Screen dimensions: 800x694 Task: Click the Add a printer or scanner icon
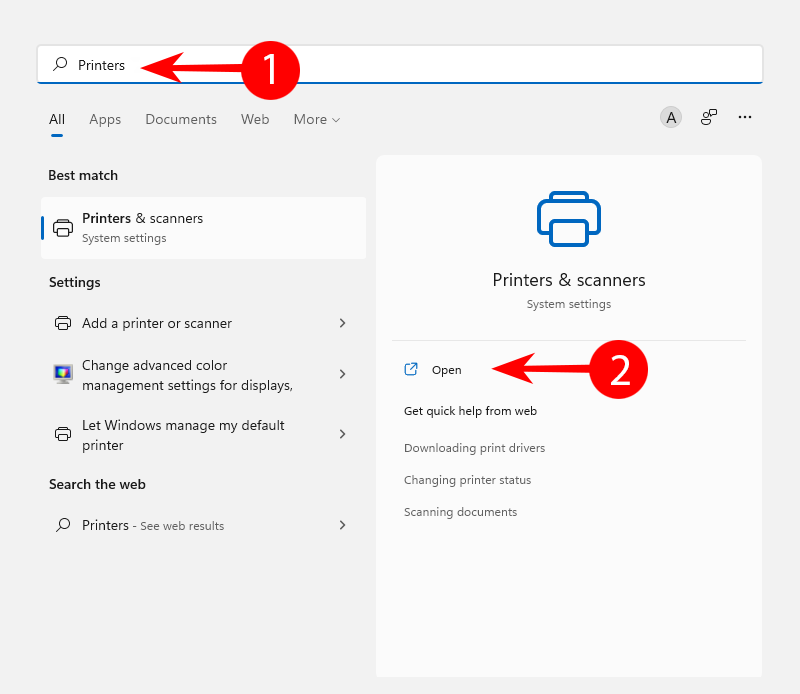click(63, 323)
